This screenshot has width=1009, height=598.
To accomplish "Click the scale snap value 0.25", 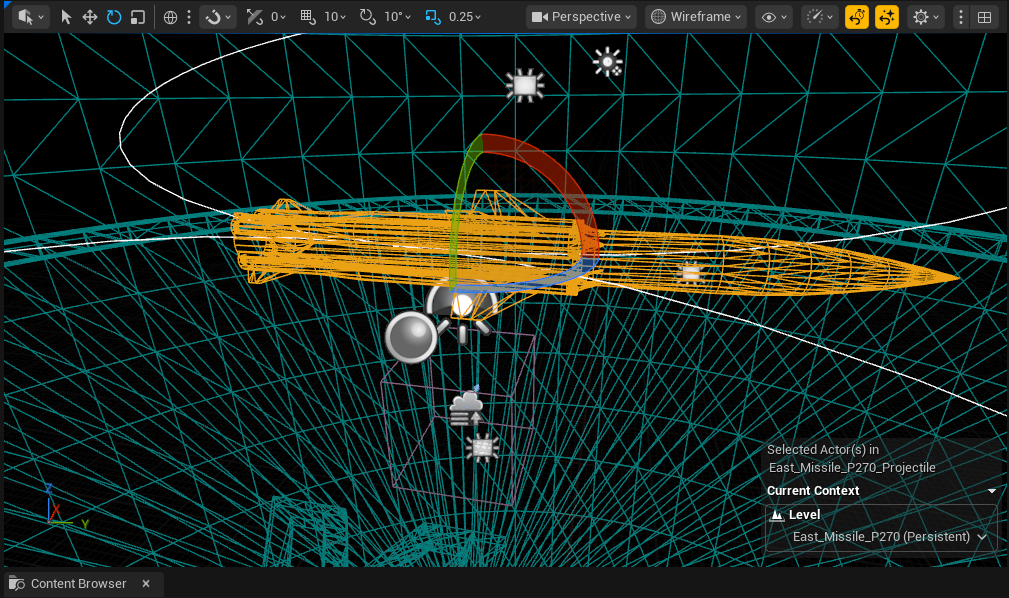I will (x=462, y=16).
